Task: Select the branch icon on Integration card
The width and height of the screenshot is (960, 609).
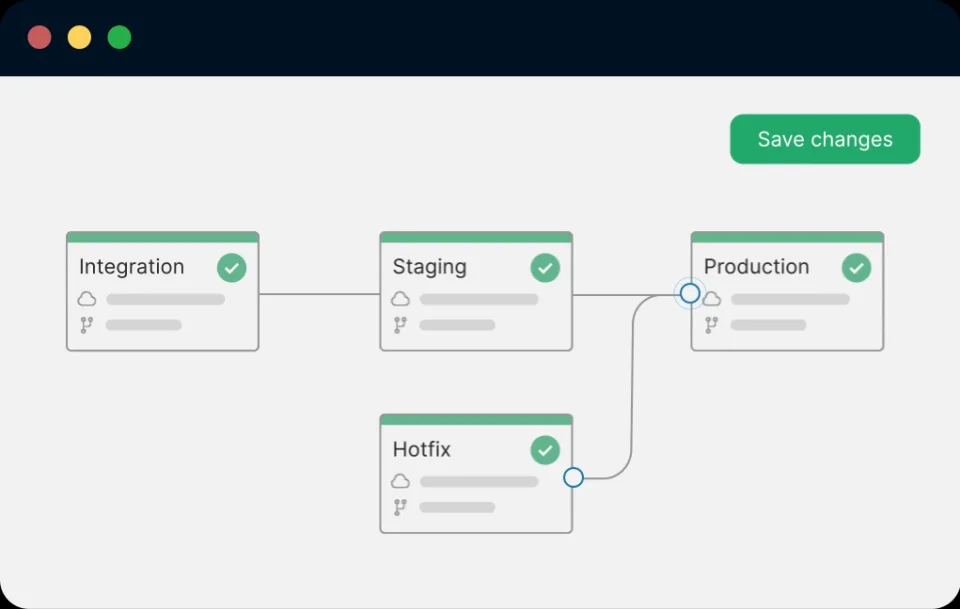Action: [x=87, y=324]
